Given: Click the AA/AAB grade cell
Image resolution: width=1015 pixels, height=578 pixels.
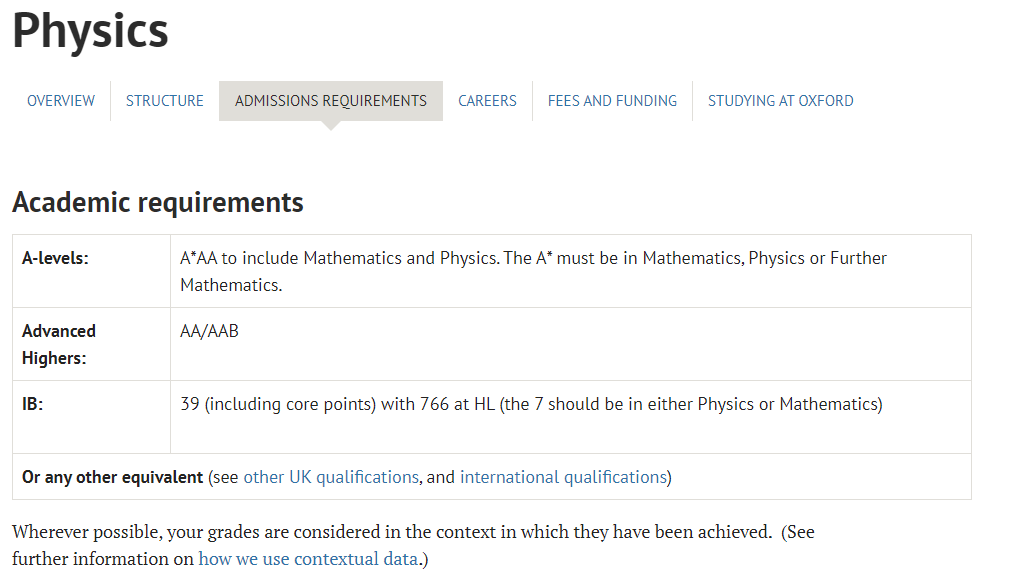Looking at the screenshot, I should coord(570,344).
